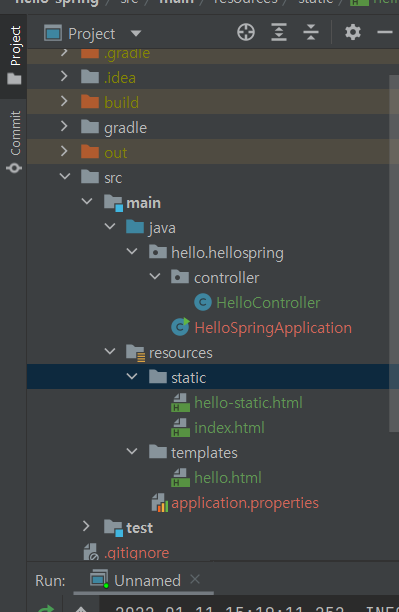This screenshot has height=612, width=399.
Task: Expand the .idea folder
Action: pyautogui.click(x=64, y=76)
